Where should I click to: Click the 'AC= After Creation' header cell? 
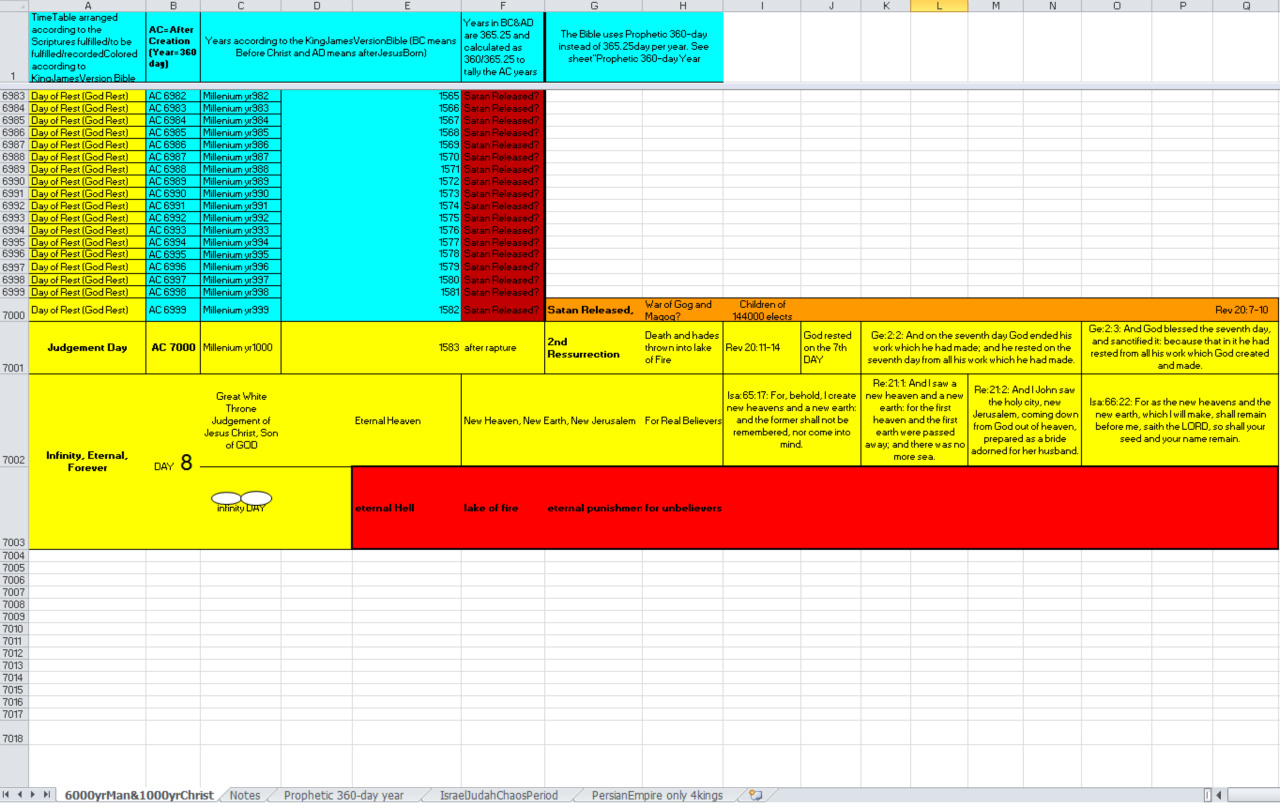173,47
